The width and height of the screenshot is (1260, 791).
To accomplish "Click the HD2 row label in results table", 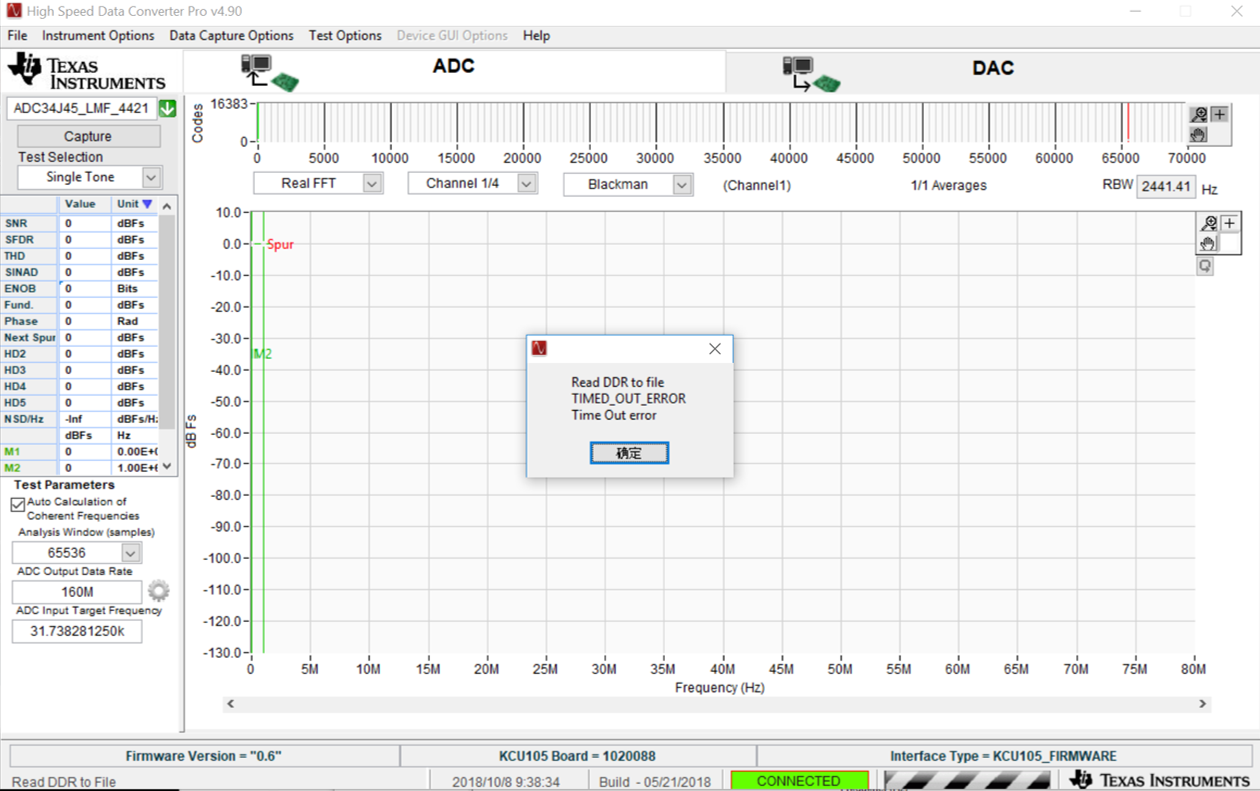I will coord(29,354).
